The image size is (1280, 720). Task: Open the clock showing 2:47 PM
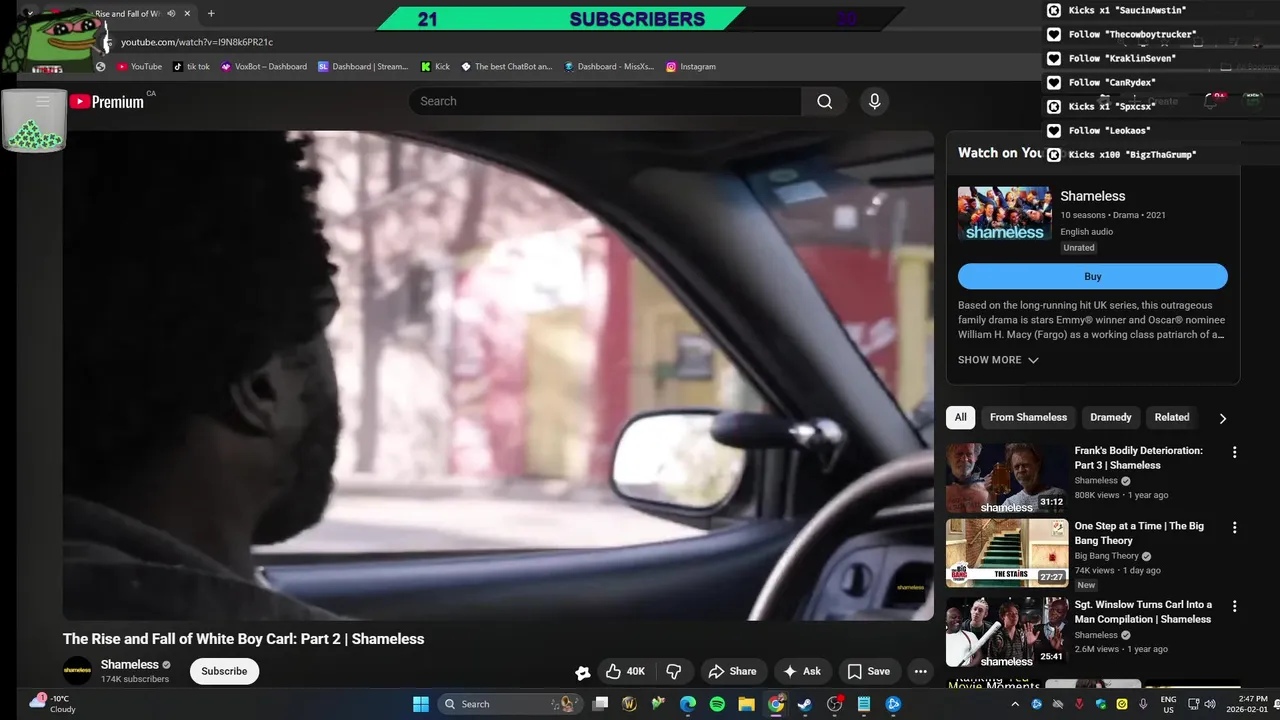(x=1245, y=704)
